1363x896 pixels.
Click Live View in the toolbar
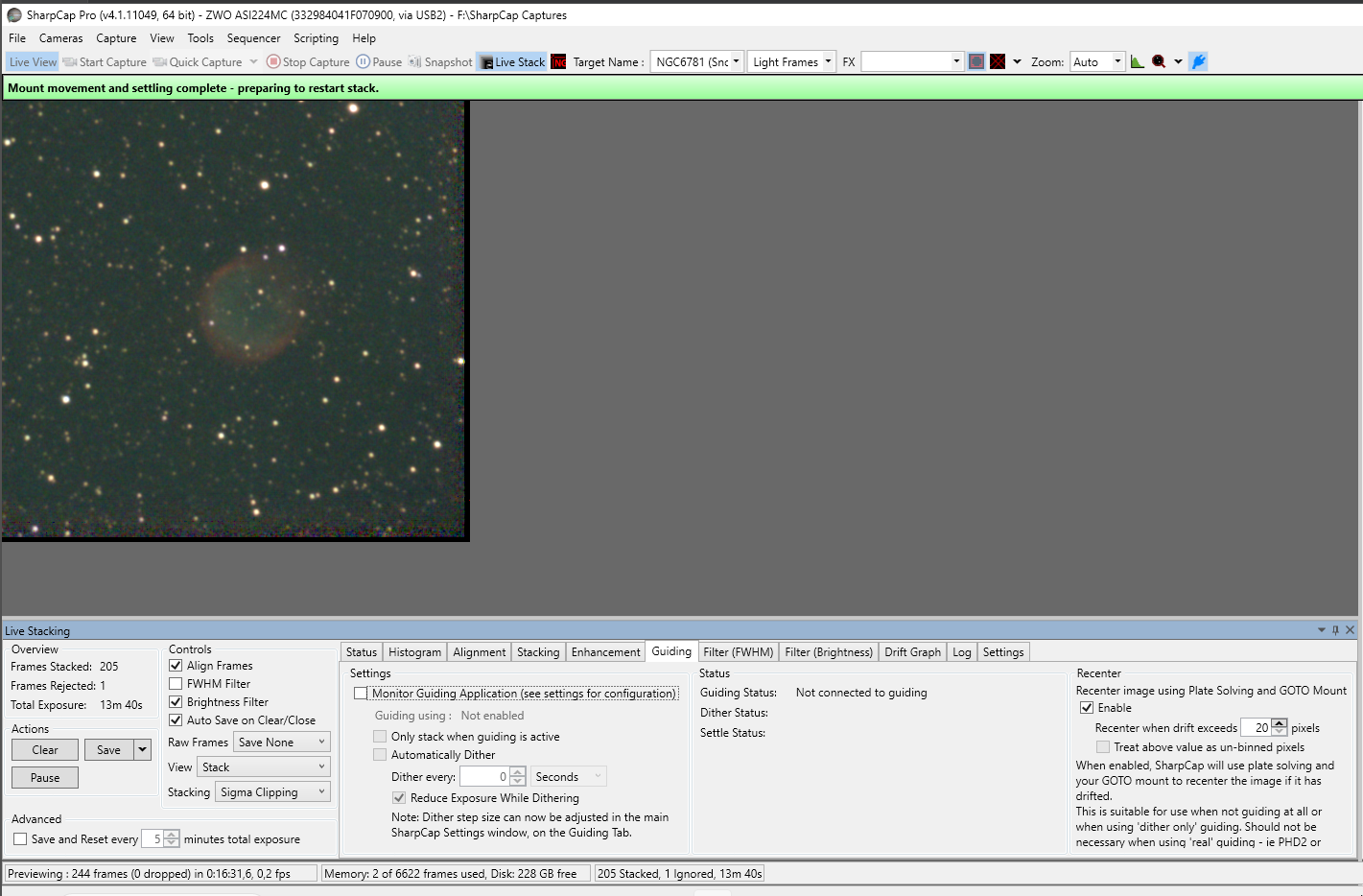coord(33,61)
